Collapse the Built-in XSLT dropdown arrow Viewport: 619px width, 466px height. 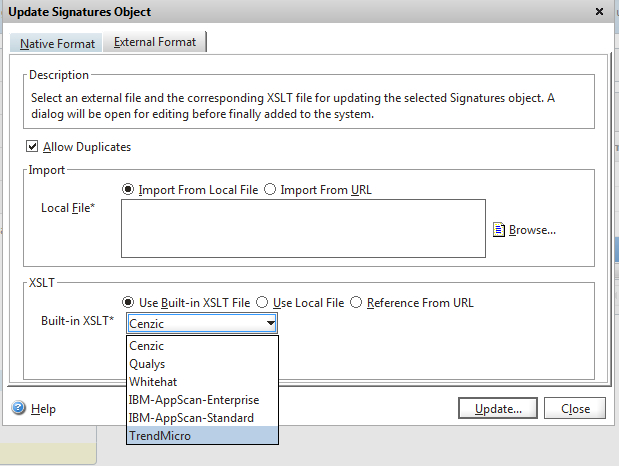pos(269,323)
